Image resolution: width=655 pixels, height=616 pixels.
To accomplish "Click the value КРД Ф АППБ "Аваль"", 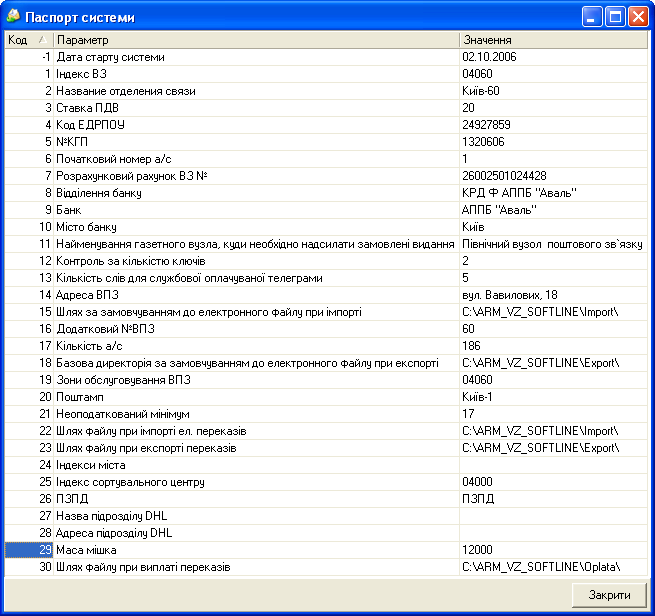I will point(519,193).
